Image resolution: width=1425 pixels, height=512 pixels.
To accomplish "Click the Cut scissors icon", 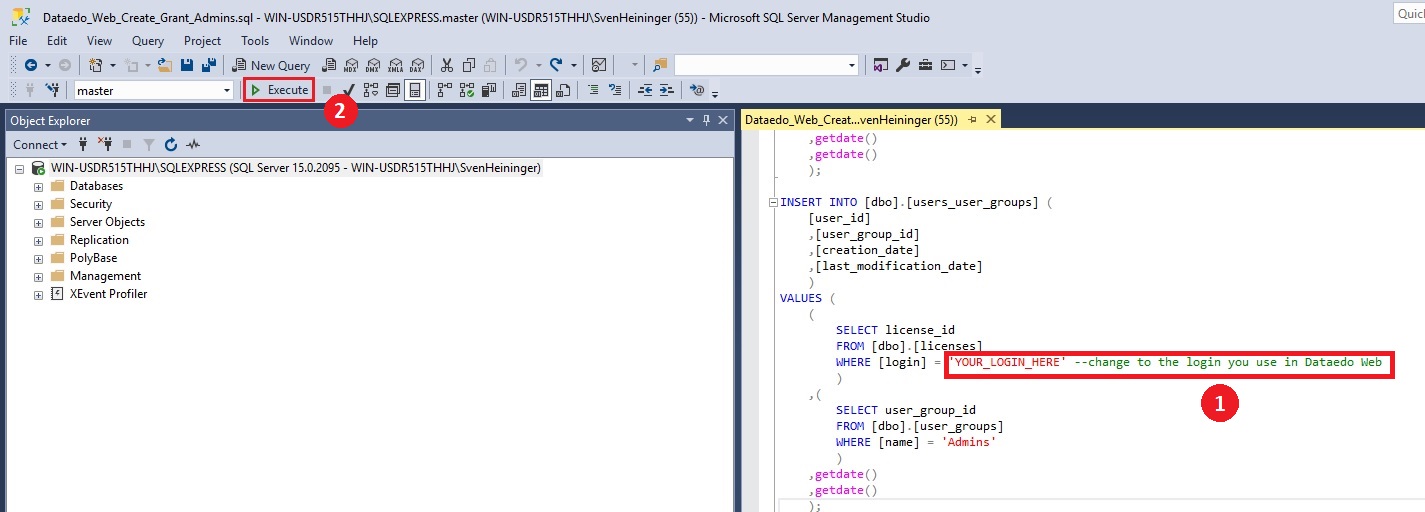I will tap(446, 65).
